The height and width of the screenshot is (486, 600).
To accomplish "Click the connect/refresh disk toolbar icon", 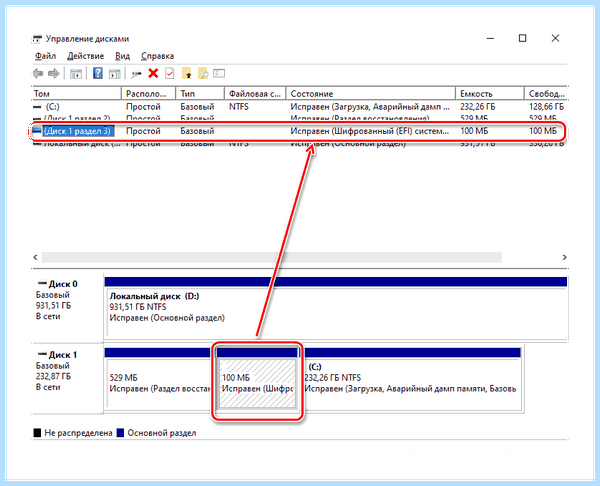I will [x=136, y=74].
